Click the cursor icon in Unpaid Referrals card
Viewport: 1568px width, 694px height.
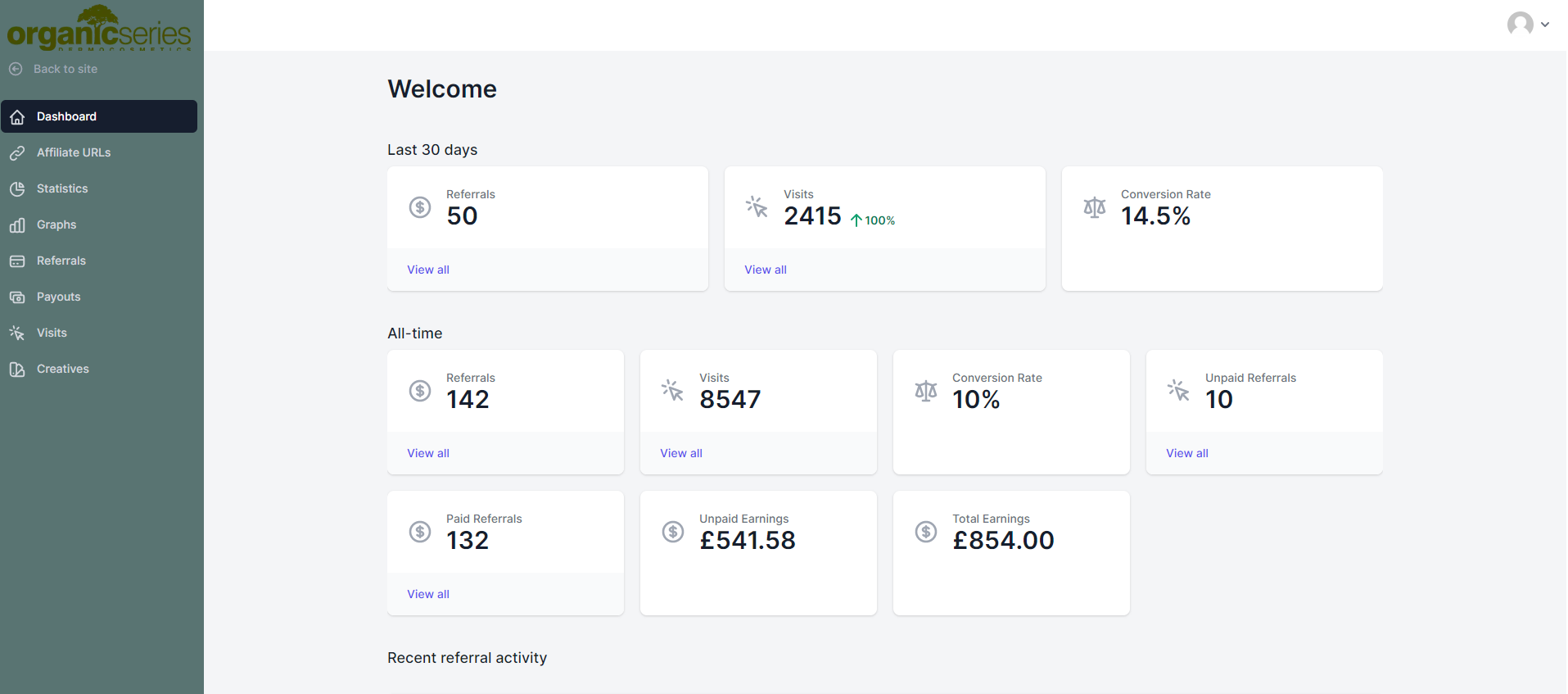coord(1178,390)
